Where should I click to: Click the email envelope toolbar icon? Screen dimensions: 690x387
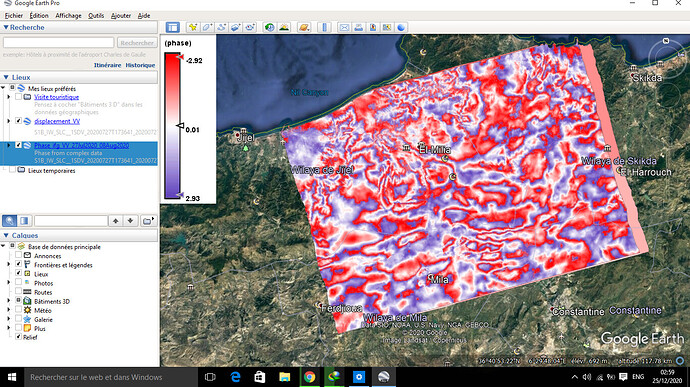(344, 27)
